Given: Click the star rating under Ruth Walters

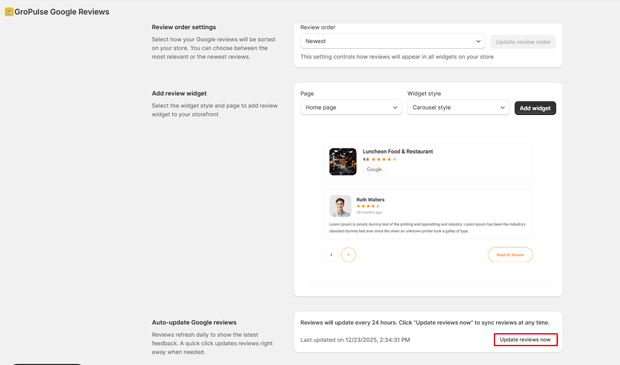Looking at the screenshot, I should (368, 206).
